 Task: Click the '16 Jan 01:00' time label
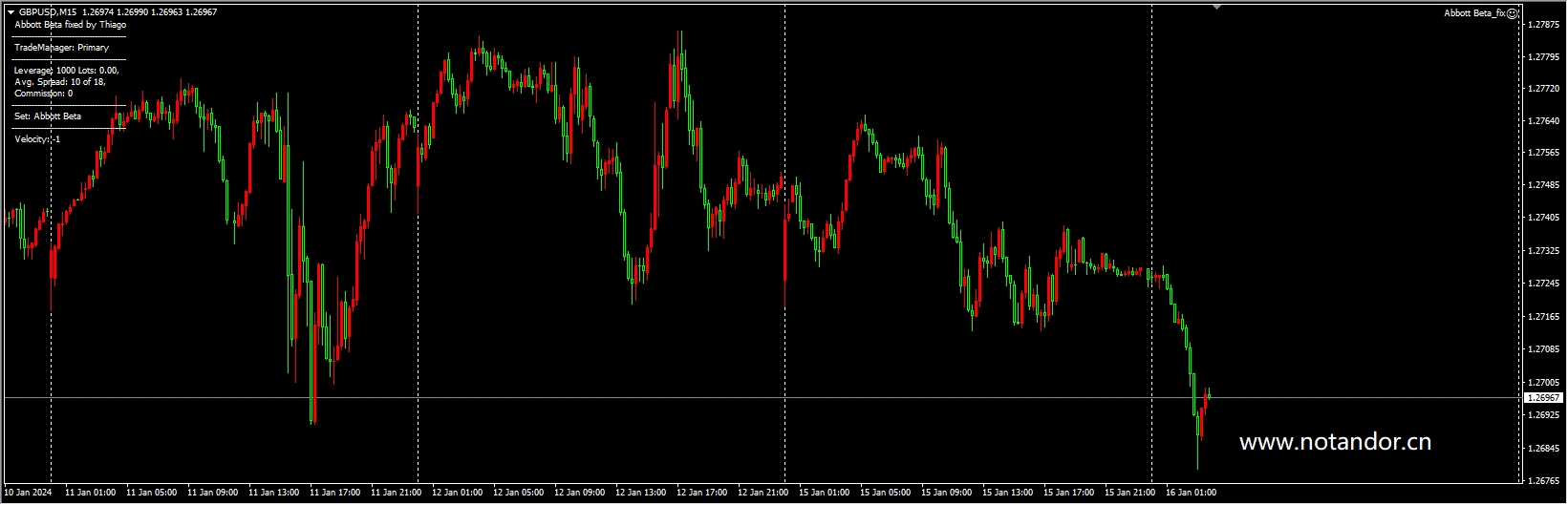(1192, 493)
